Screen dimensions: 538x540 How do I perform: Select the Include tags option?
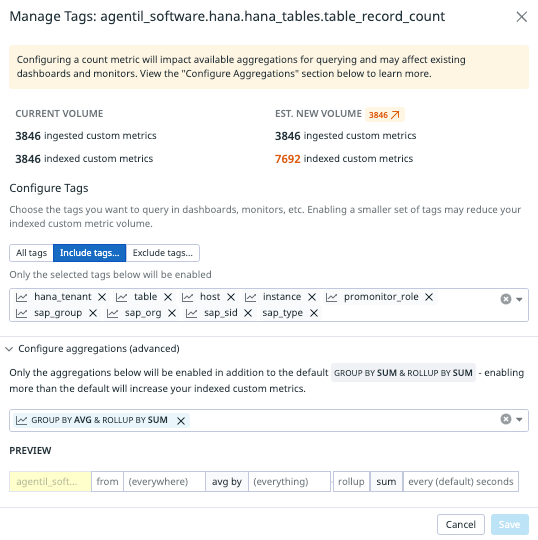(x=90, y=253)
